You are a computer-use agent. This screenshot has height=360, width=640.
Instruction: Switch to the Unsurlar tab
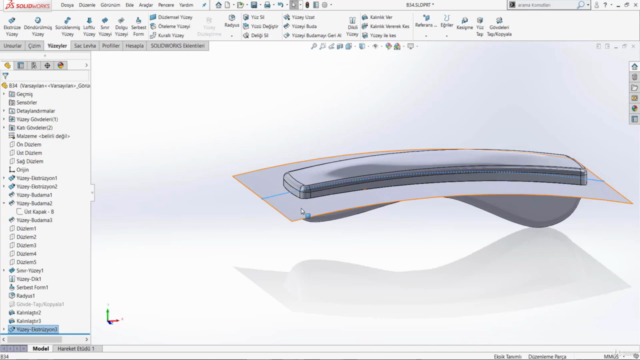(12, 46)
